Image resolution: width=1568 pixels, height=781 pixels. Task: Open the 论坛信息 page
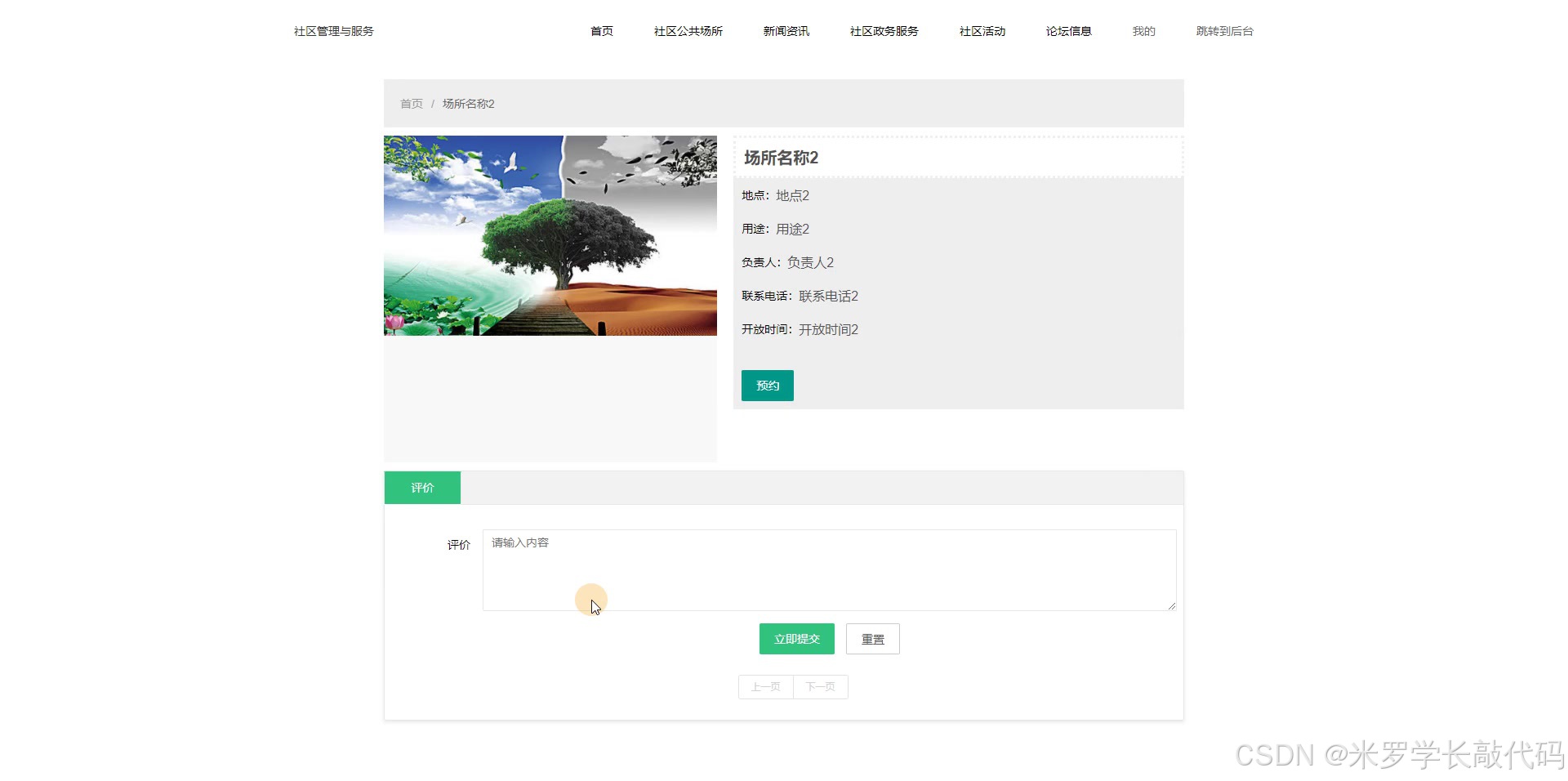[1068, 31]
